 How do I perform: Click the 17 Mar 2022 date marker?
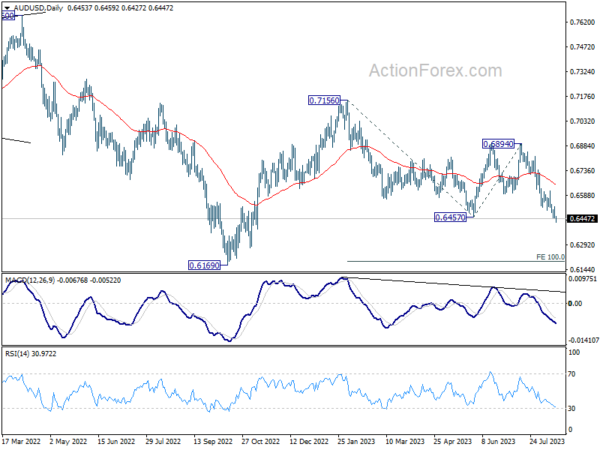pos(21,442)
